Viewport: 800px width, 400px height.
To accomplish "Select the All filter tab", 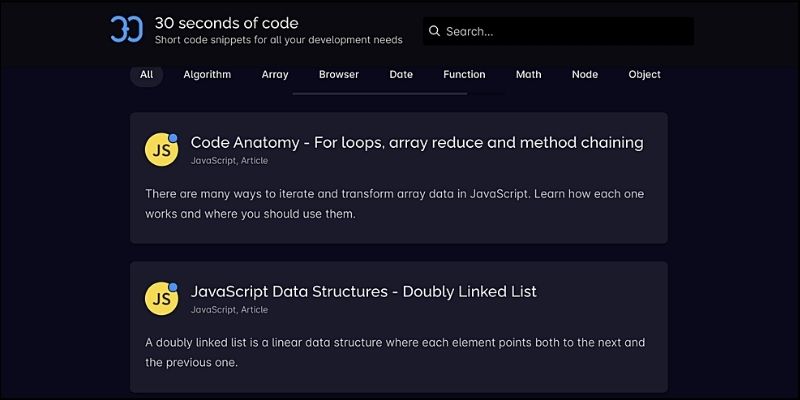I will [146, 74].
